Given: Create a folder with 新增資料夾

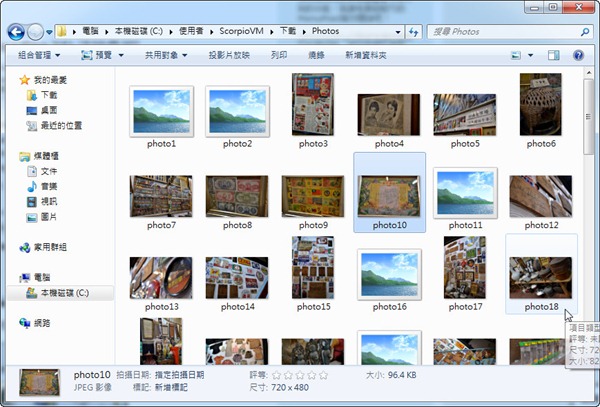Looking at the screenshot, I should point(365,55).
